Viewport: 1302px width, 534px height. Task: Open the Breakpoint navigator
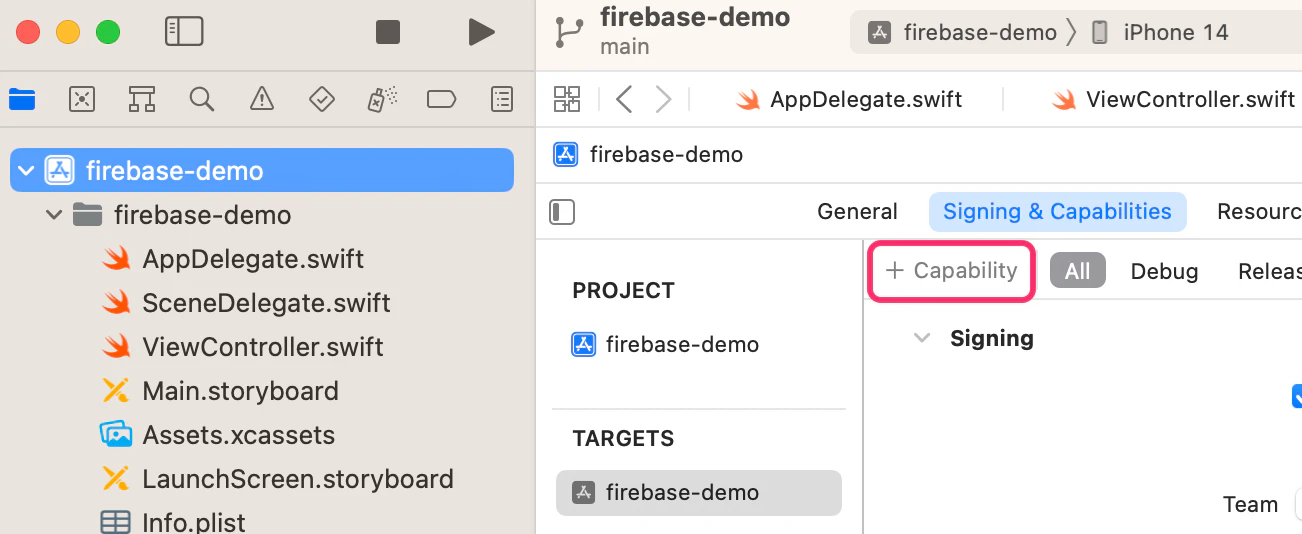pyautogui.click(x=441, y=99)
